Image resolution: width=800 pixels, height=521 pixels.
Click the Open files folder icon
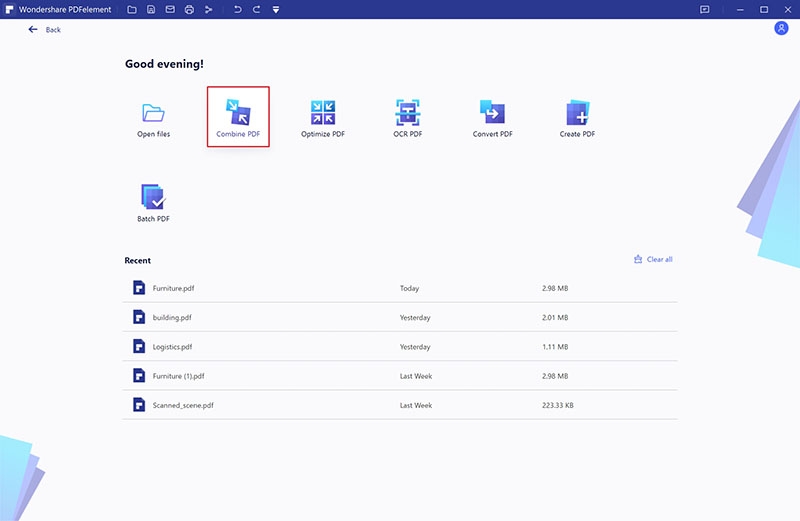point(153,113)
